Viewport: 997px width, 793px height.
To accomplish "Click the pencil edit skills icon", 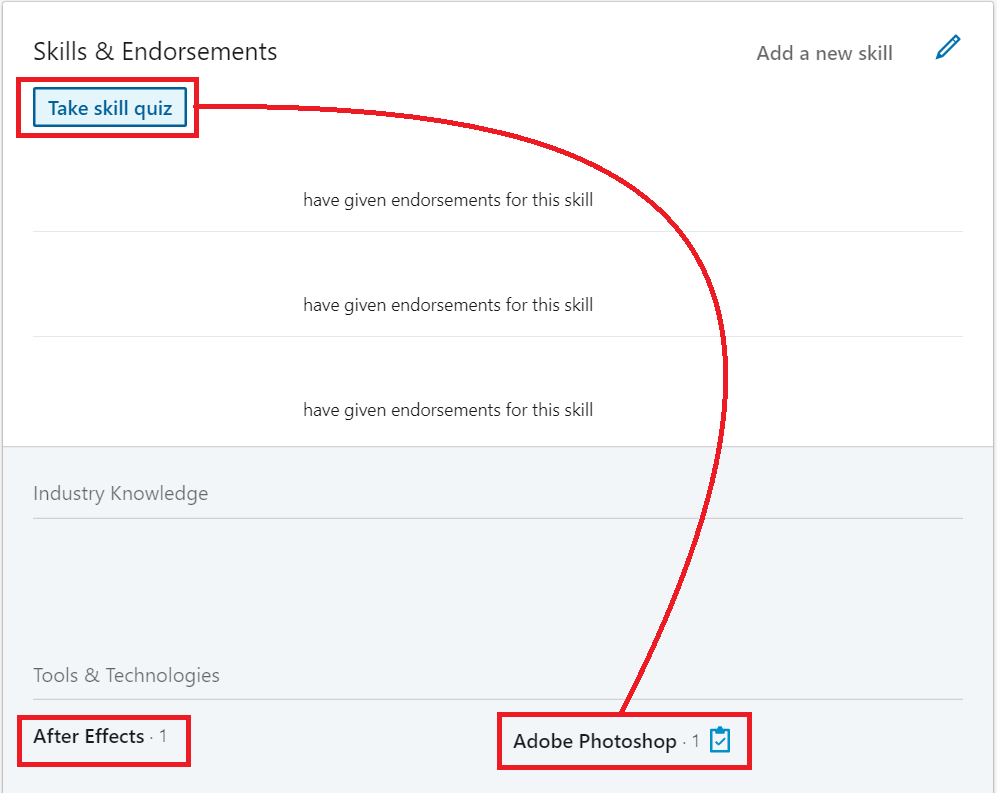I will (947, 48).
